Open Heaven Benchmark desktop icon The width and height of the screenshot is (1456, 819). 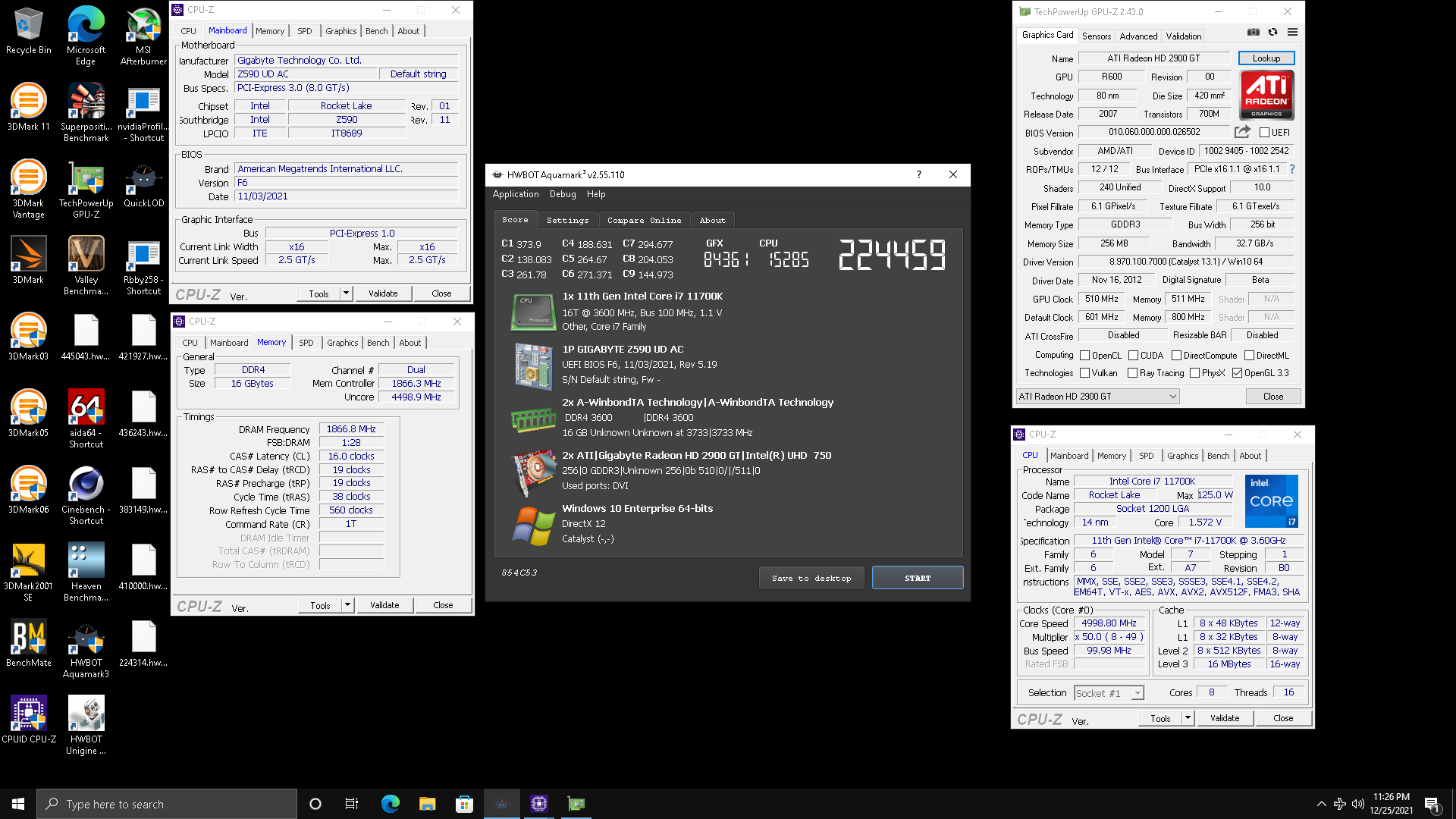[86, 573]
